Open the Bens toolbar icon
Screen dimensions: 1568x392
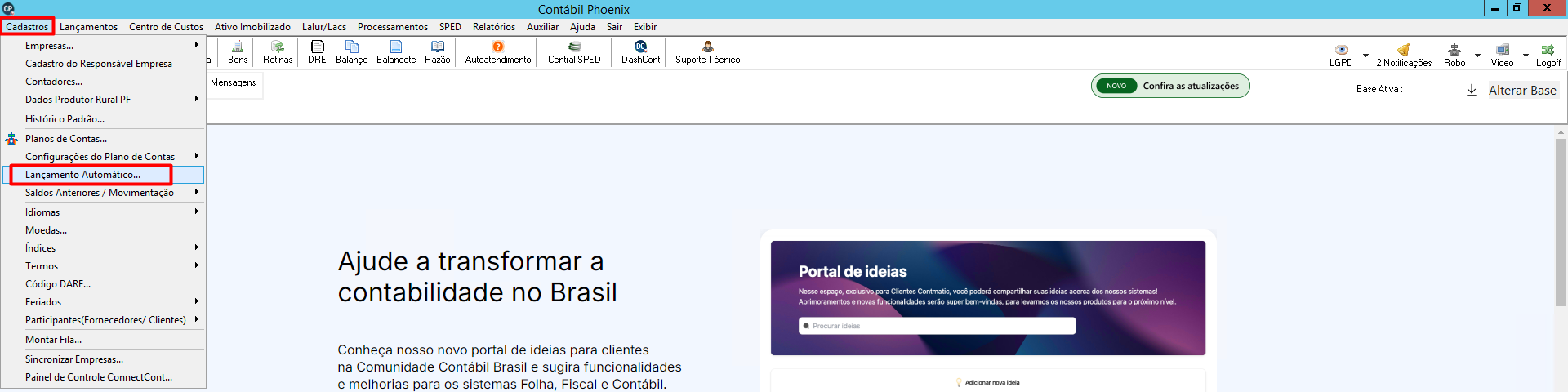(x=238, y=52)
